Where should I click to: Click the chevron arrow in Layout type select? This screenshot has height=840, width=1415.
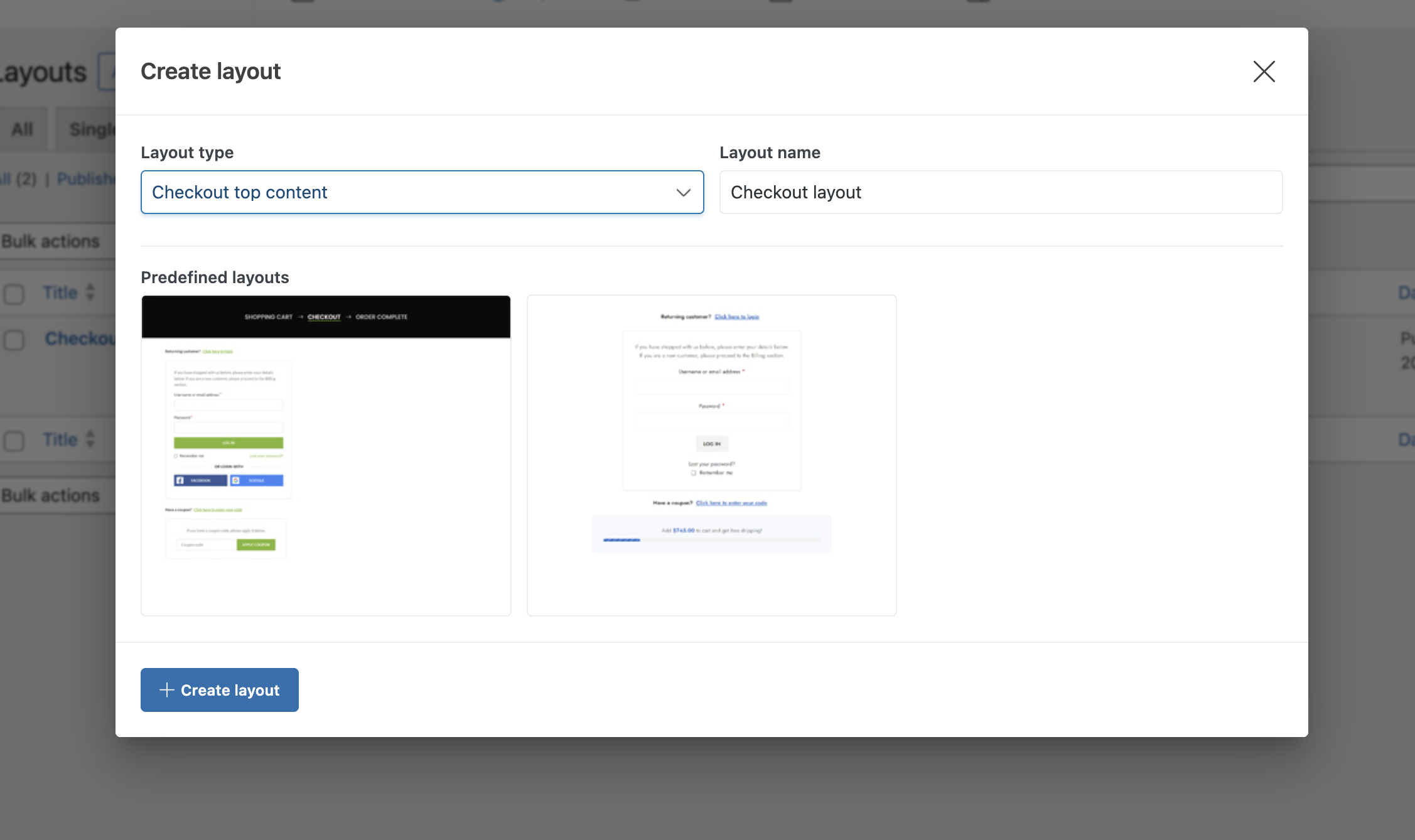(x=683, y=193)
